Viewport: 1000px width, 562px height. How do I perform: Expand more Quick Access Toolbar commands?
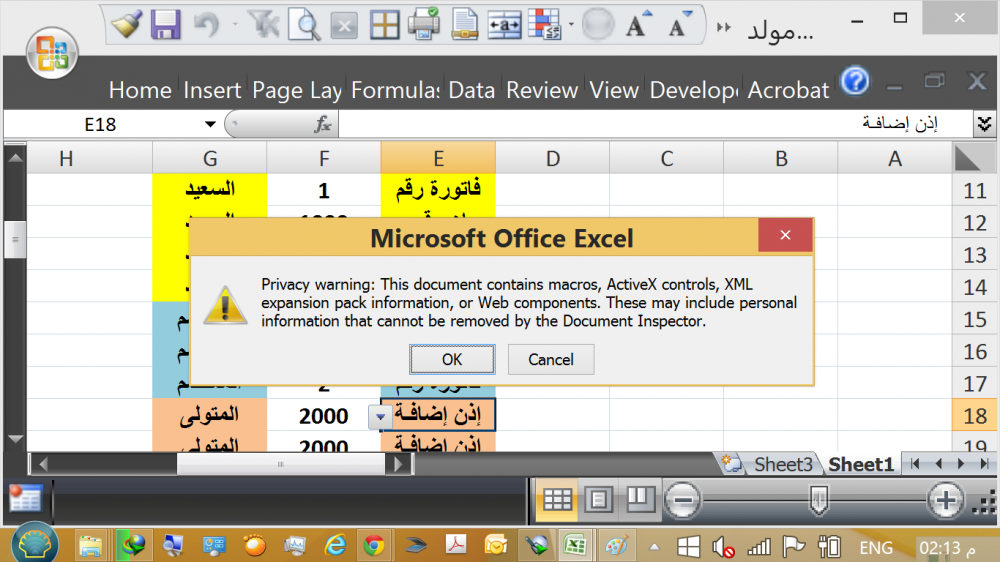724,27
